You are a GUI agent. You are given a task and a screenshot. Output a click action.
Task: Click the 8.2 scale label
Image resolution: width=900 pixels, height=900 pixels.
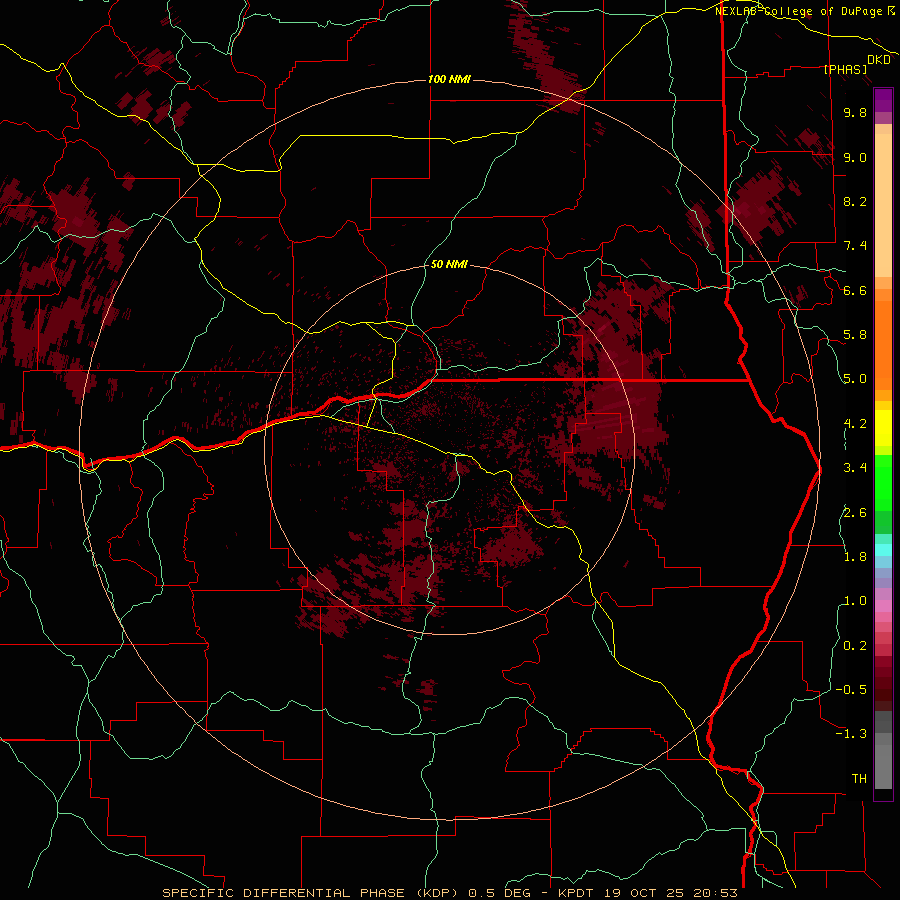[x=855, y=201]
